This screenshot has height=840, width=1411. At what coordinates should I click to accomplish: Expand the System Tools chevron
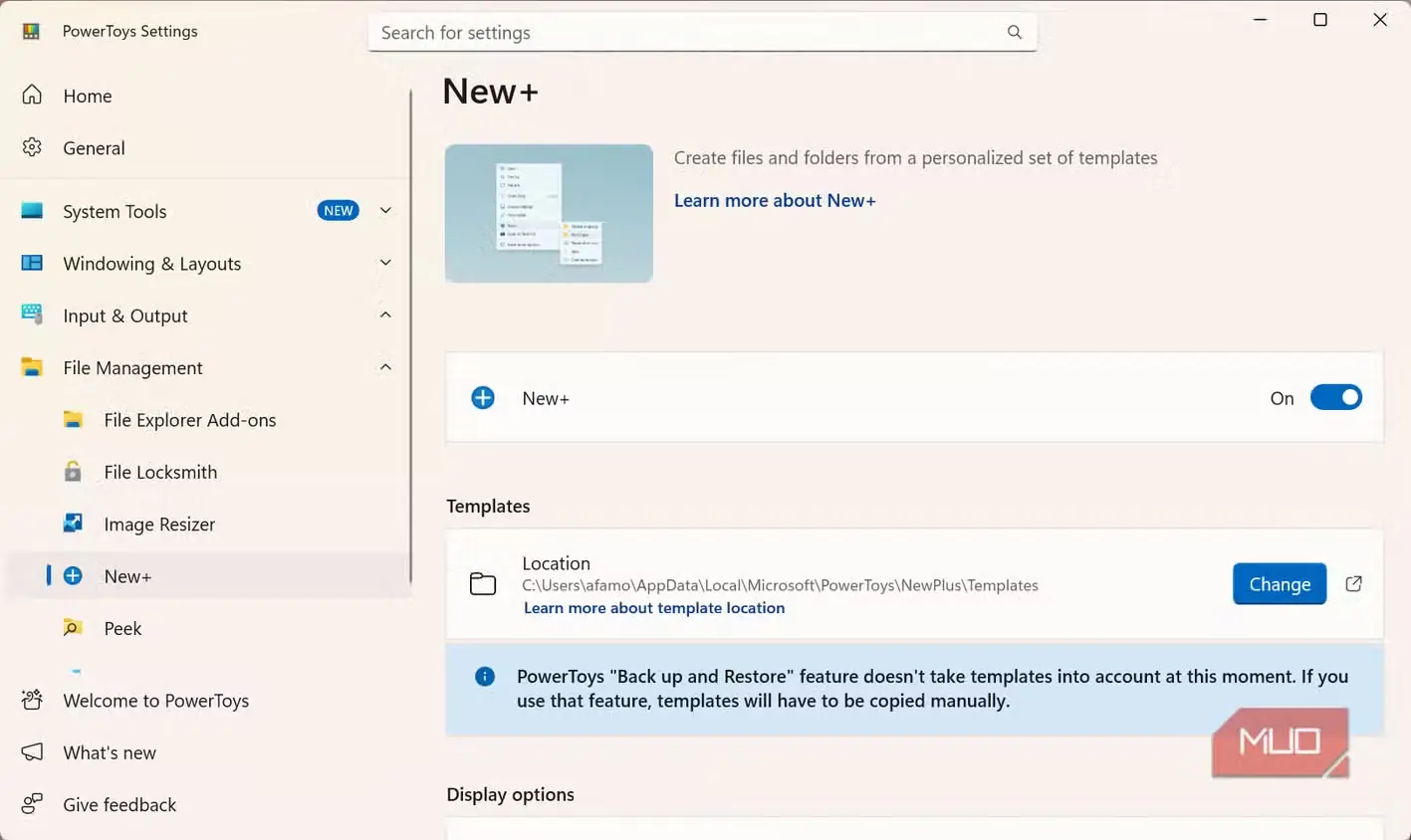tap(385, 211)
